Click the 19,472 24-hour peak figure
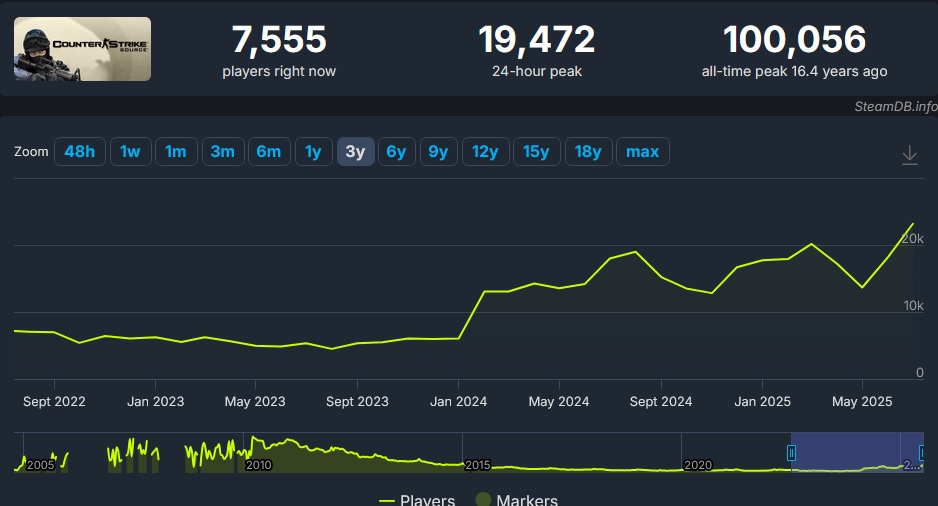 tap(537, 39)
